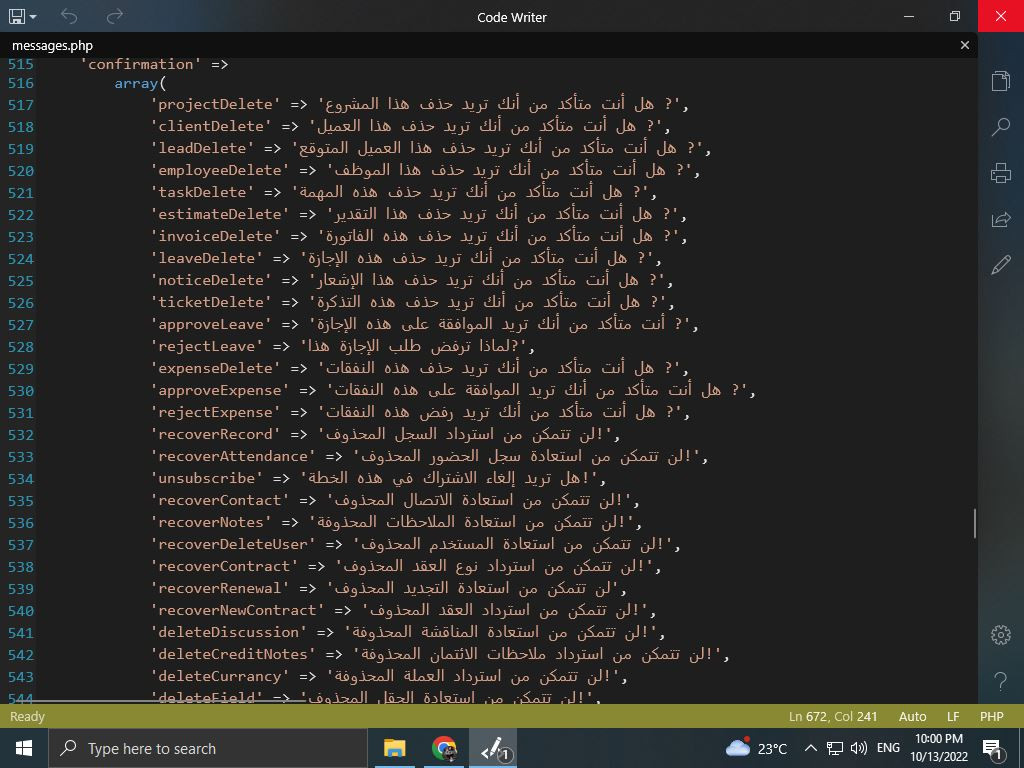
Task: Open the volume control tray icon
Action: point(859,748)
